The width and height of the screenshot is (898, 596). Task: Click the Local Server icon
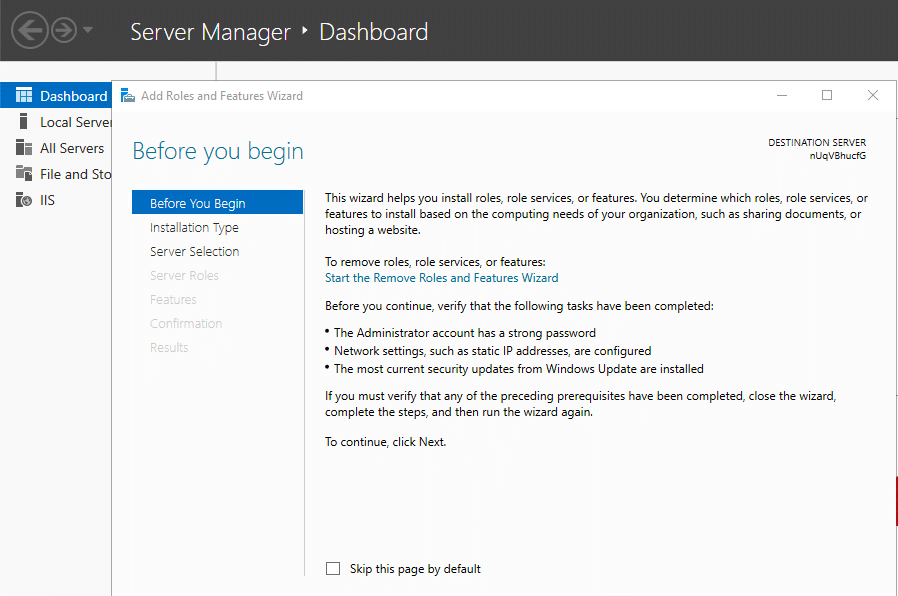coord(24,122)
